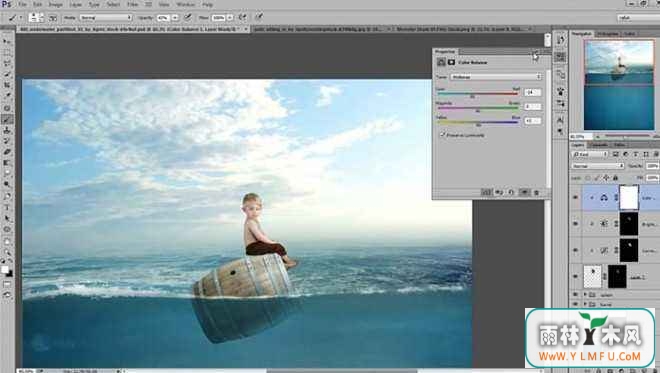
Task: Click the reset adjustment icon in Properties panel
Action: coord(511,193)
